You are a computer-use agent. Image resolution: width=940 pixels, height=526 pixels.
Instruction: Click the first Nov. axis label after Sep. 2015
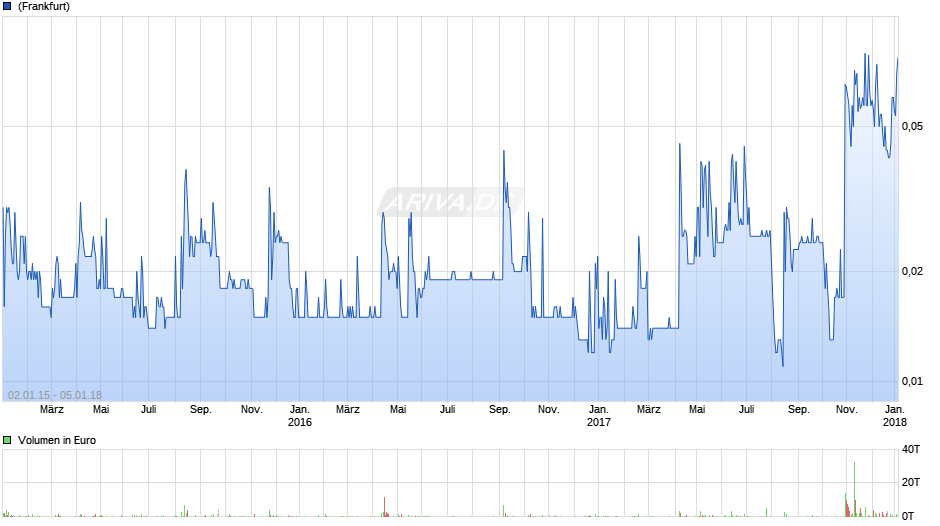coord(252,409)
